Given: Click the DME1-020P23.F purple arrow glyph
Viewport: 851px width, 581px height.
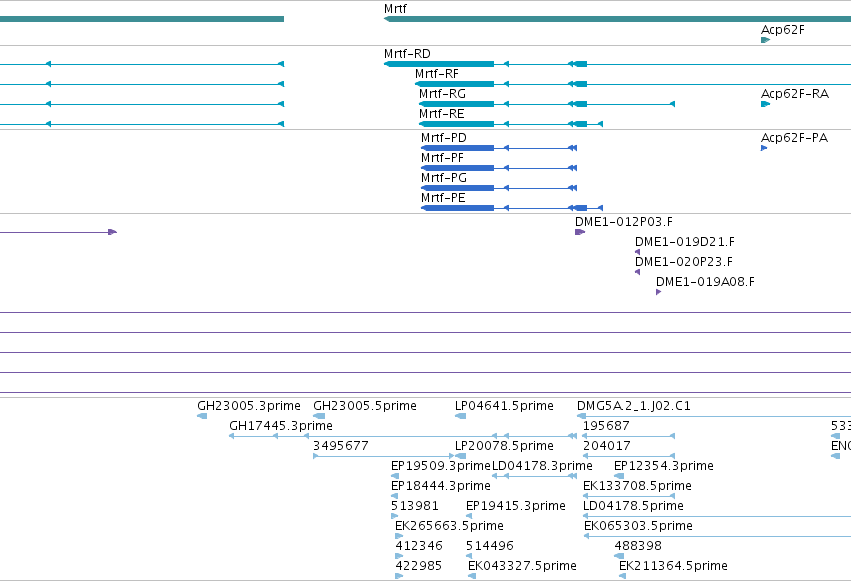Looking at the screenshot, I should pyautogui.click(x=638, y=272).
